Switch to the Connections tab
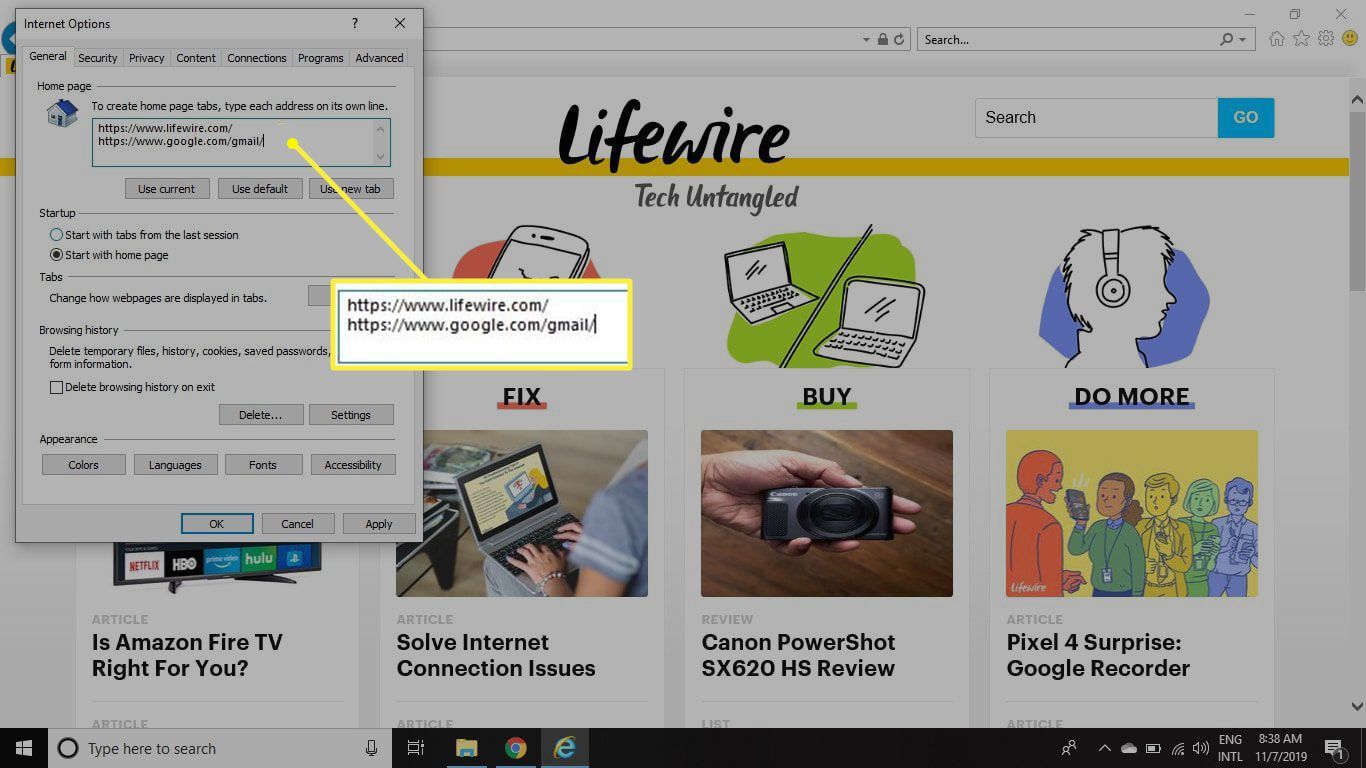1366x768 pixels. (x=257, y=58)
